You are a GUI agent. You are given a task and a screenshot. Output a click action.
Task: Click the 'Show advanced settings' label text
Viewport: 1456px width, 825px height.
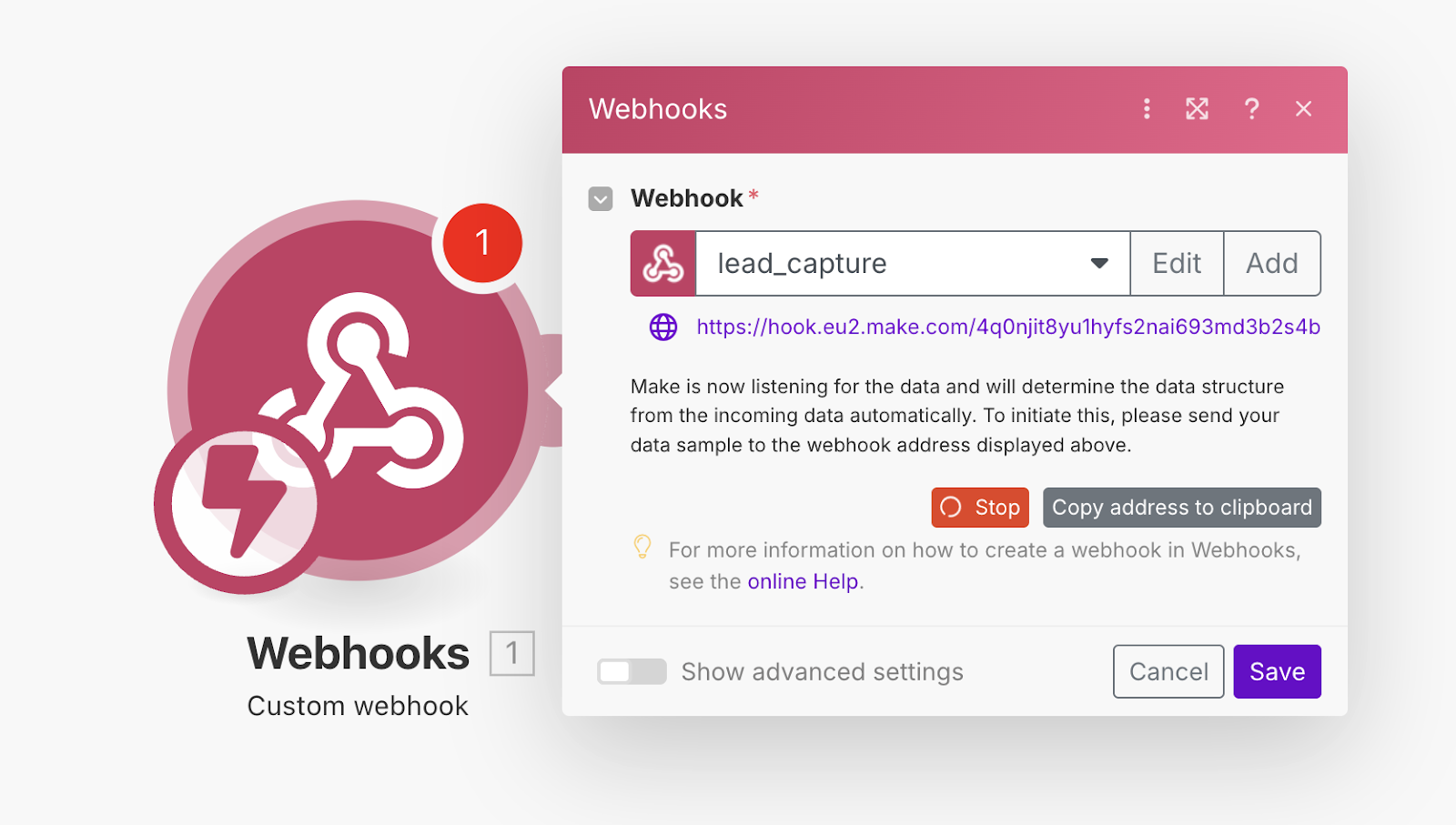(x=823, y=671)
